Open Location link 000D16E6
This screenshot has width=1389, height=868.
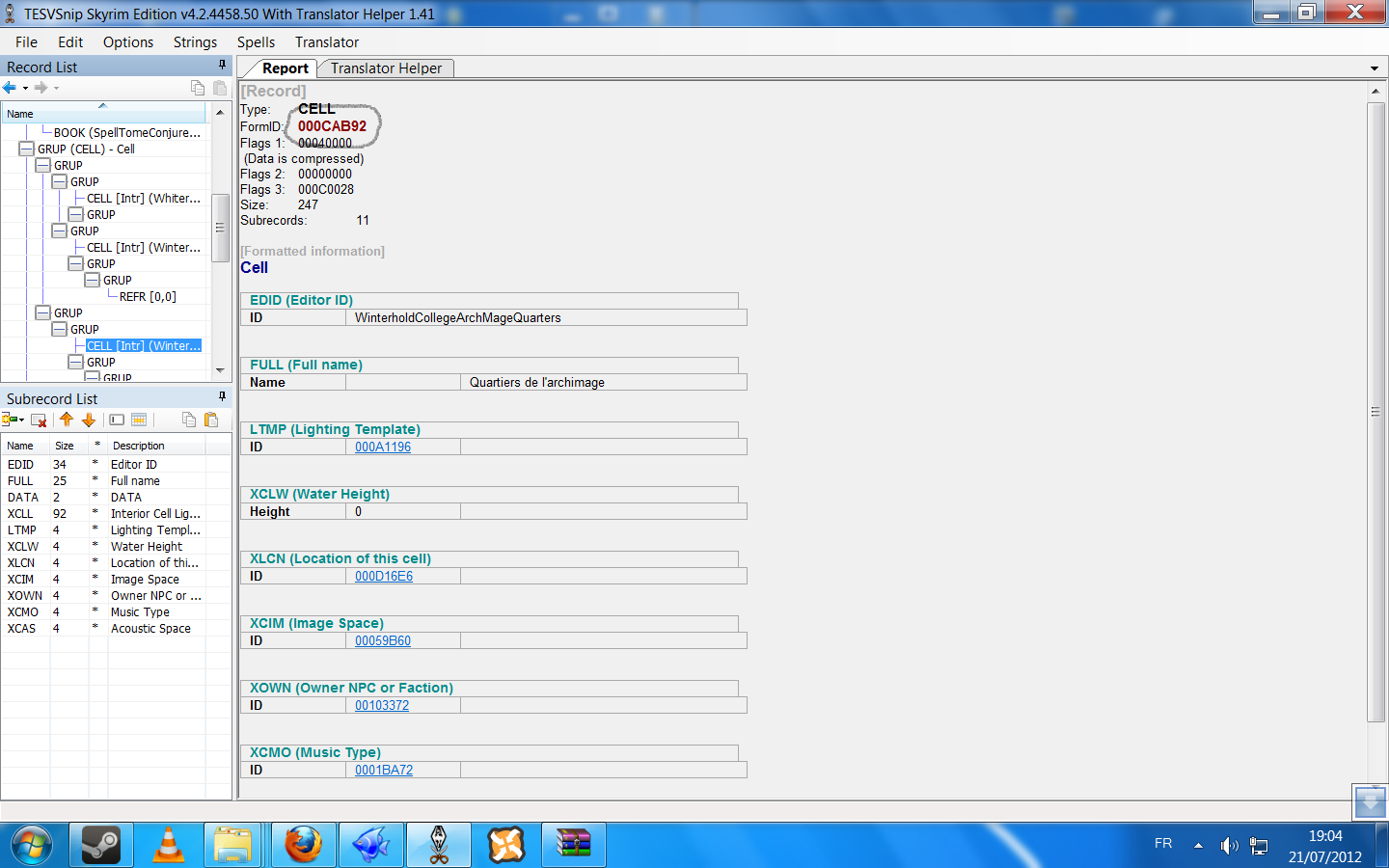pos(384,577)
